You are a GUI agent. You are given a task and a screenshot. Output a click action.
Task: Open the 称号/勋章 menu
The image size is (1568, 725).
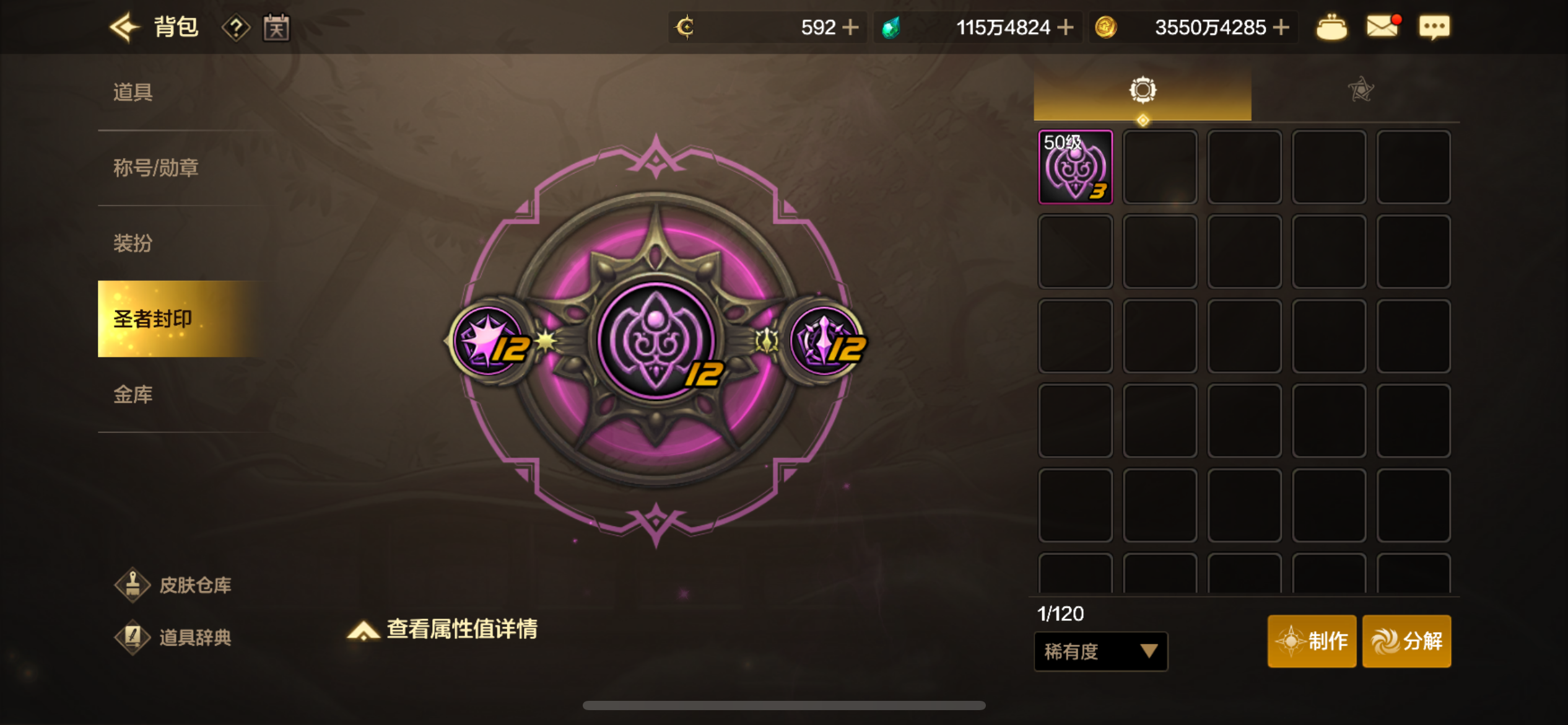pos(156,168)
